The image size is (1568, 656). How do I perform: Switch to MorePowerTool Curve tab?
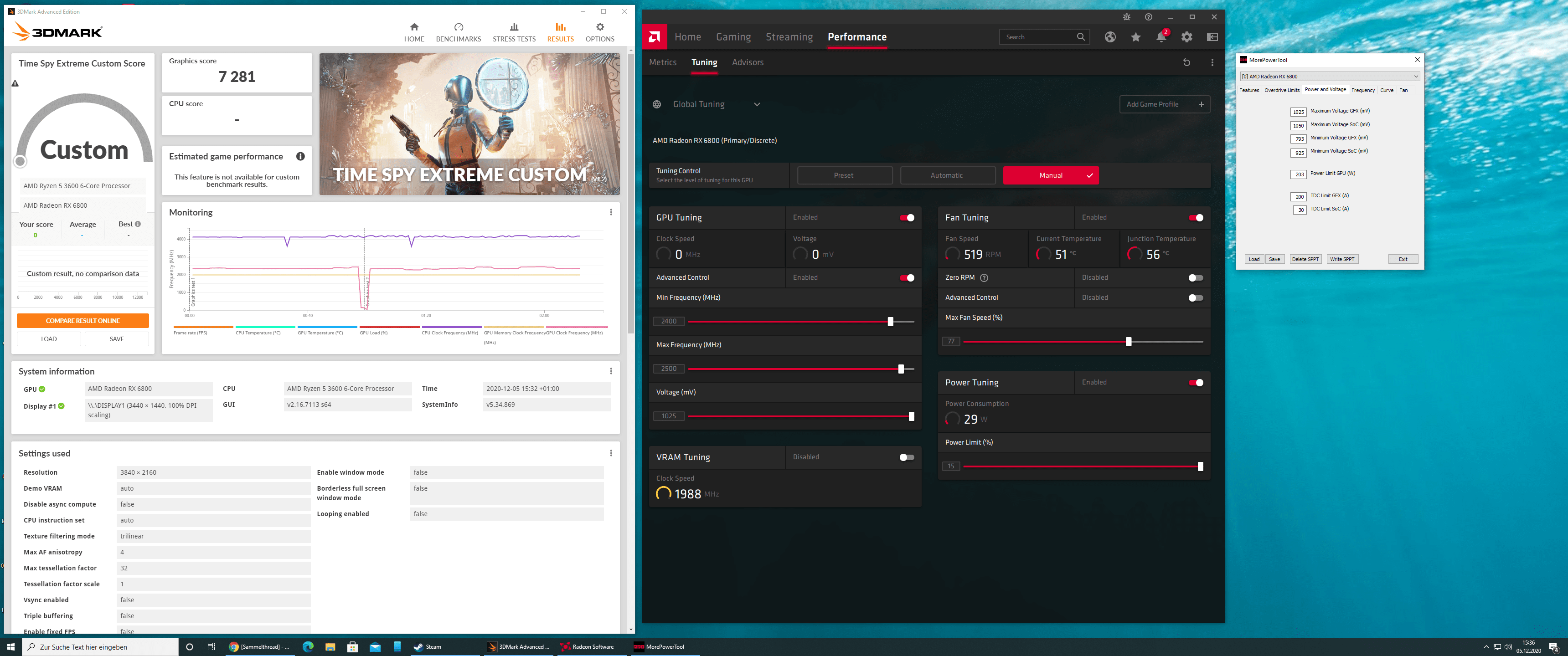point(1387,90)
